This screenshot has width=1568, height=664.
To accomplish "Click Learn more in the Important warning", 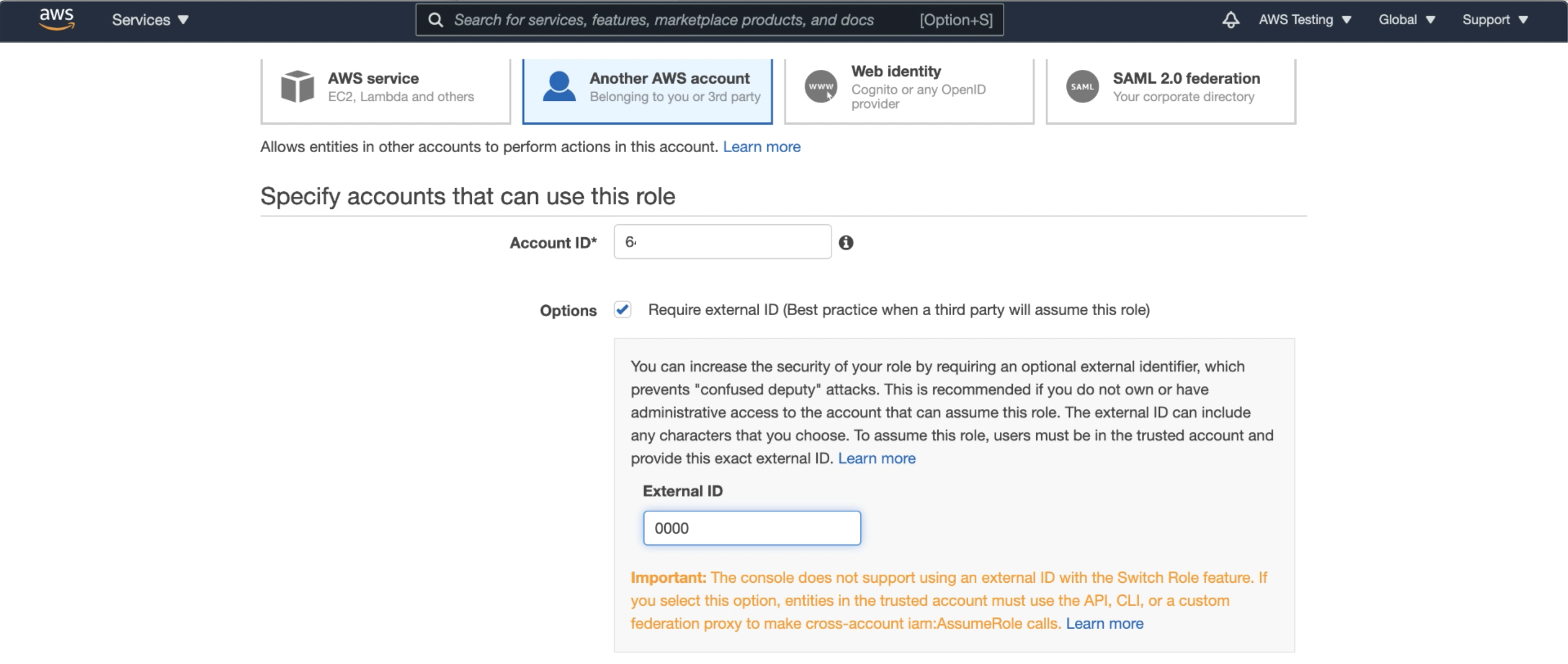I will [1104, 623].
